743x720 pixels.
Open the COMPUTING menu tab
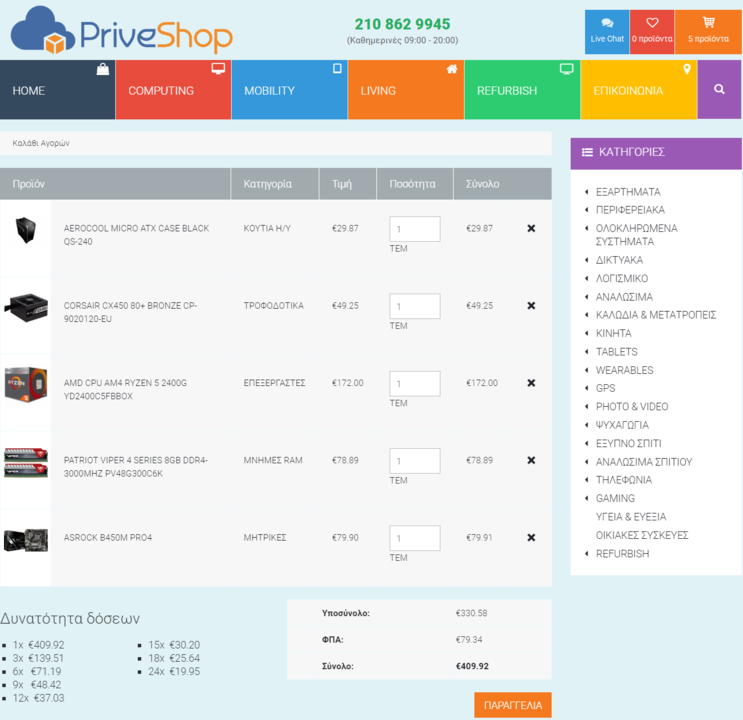coord(173,90)
